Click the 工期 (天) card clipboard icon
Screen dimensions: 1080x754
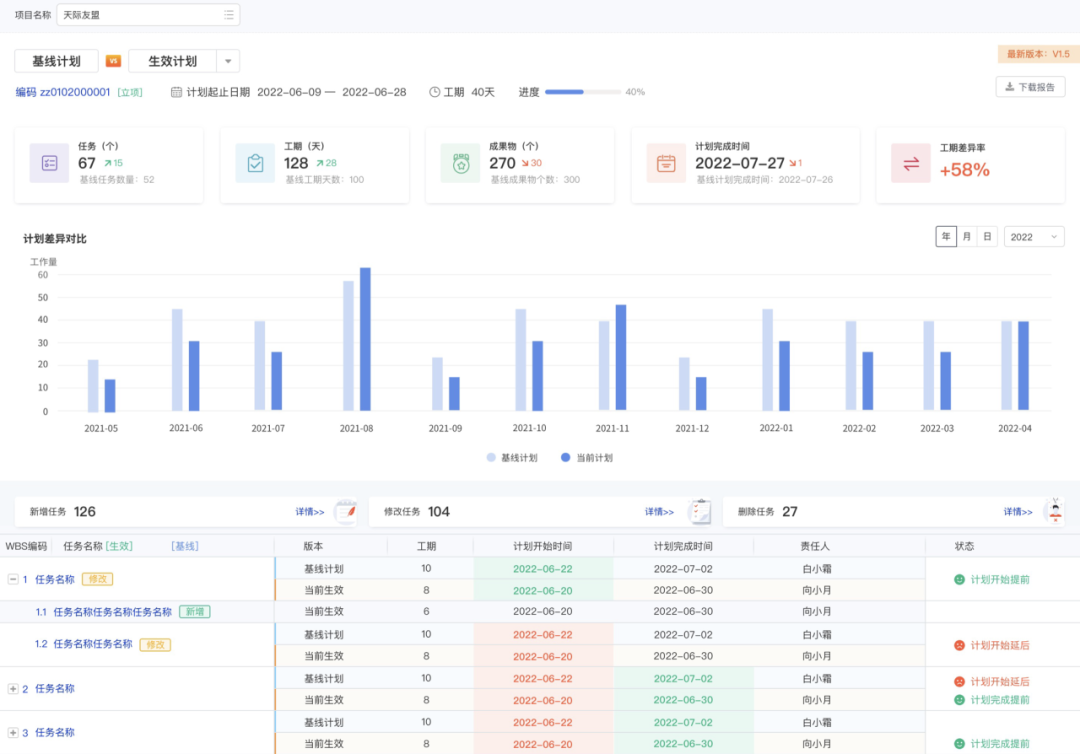[256, 163]
